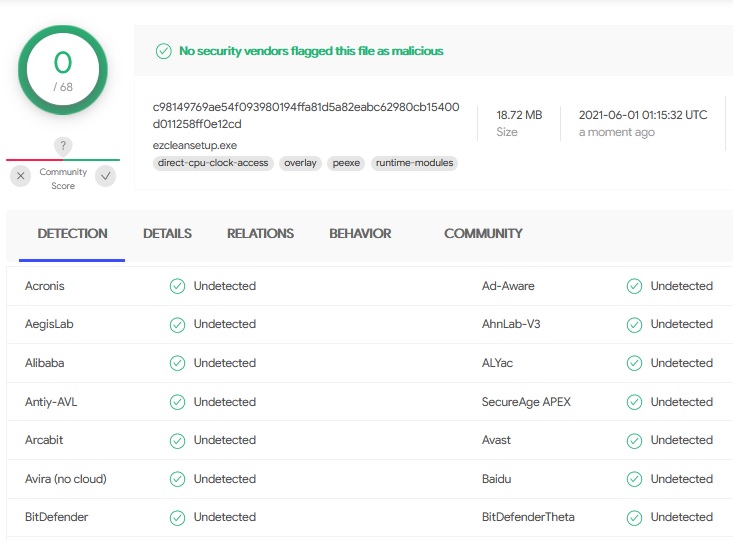Click the runtime-modules tag
Screen dimensions: 733x541
pyautogui.click(x=414, y=163)
